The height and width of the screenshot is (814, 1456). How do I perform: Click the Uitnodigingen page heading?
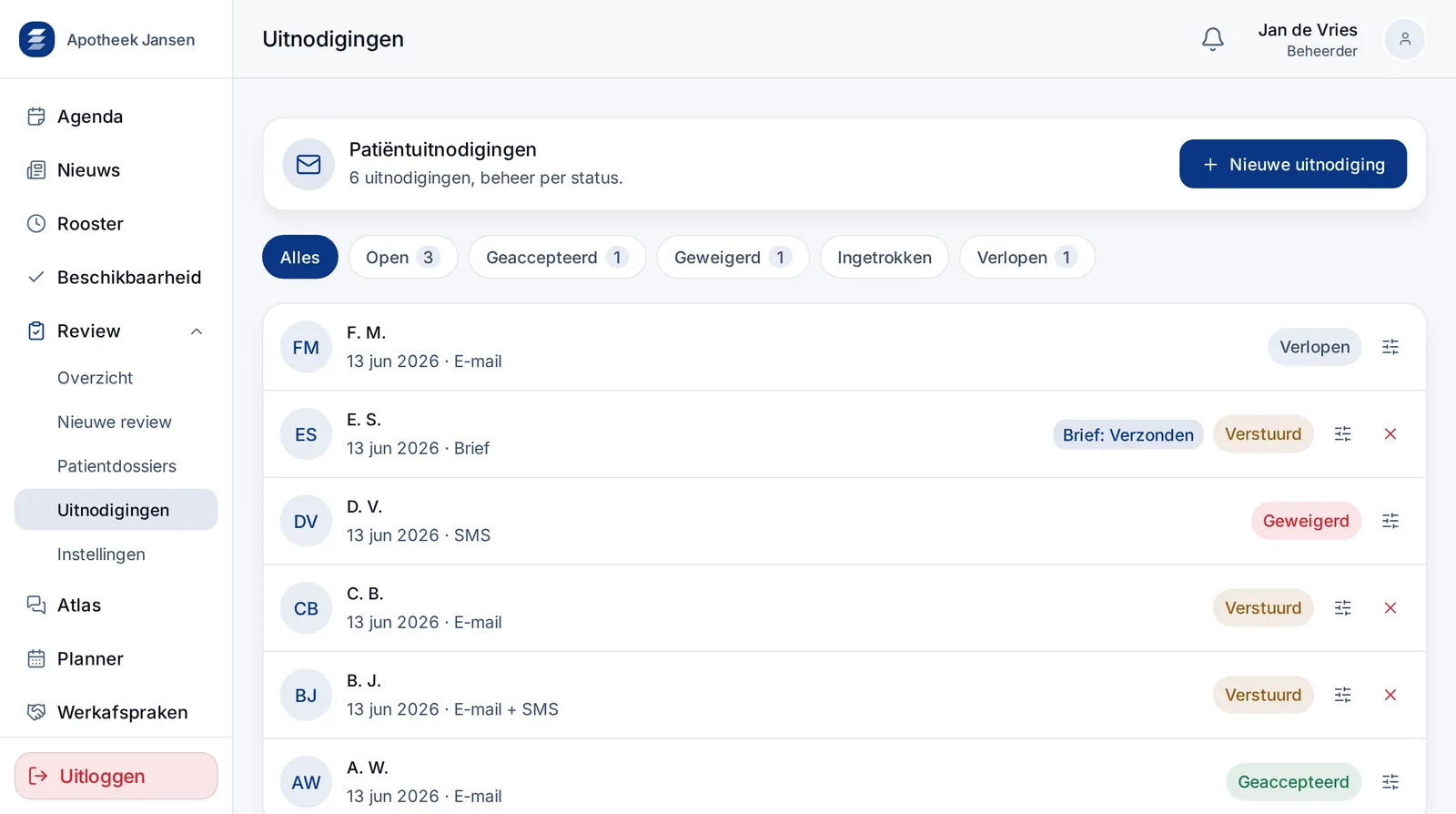(x=333, y=39)
